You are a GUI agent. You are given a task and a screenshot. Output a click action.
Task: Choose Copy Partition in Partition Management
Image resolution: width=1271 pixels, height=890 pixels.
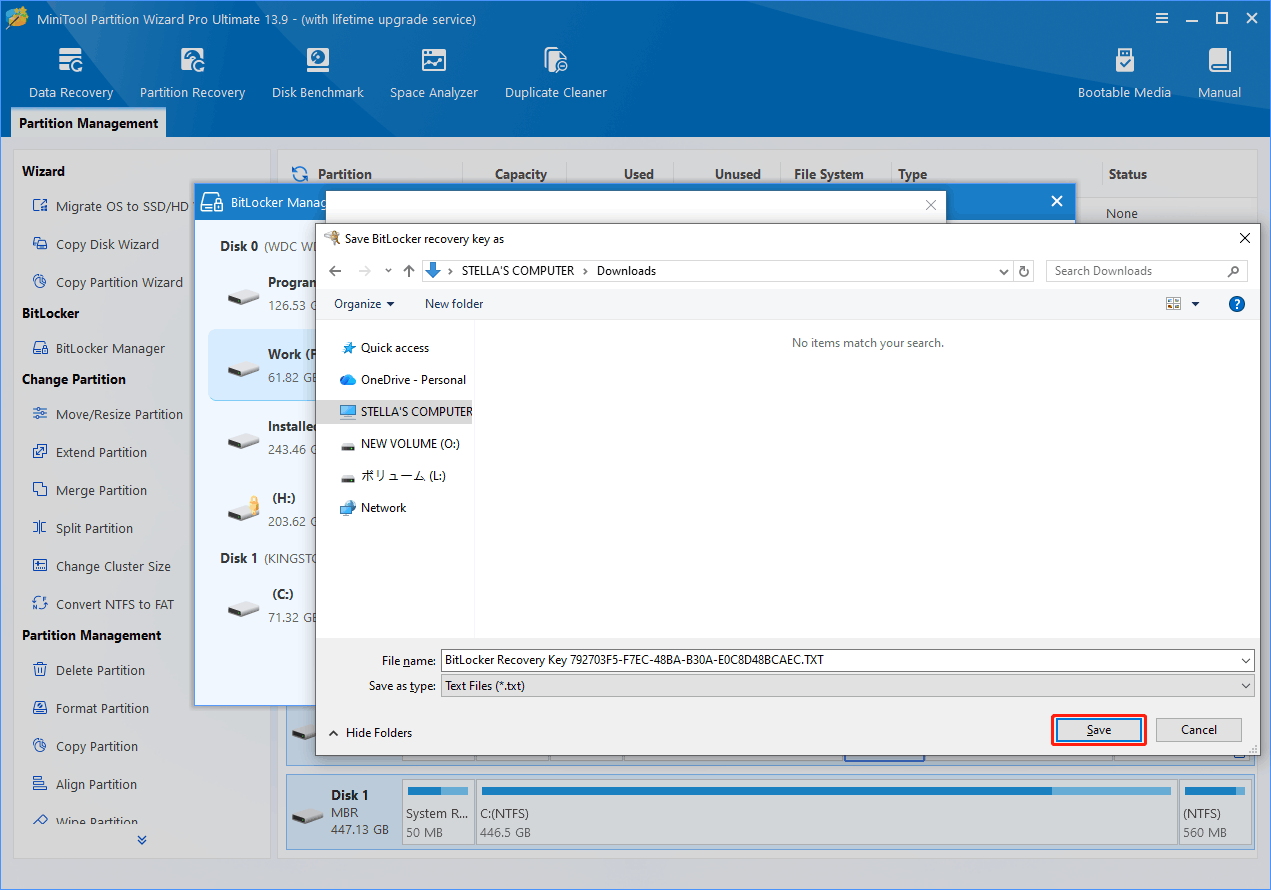pyautogui.click(x=84, y=746)
